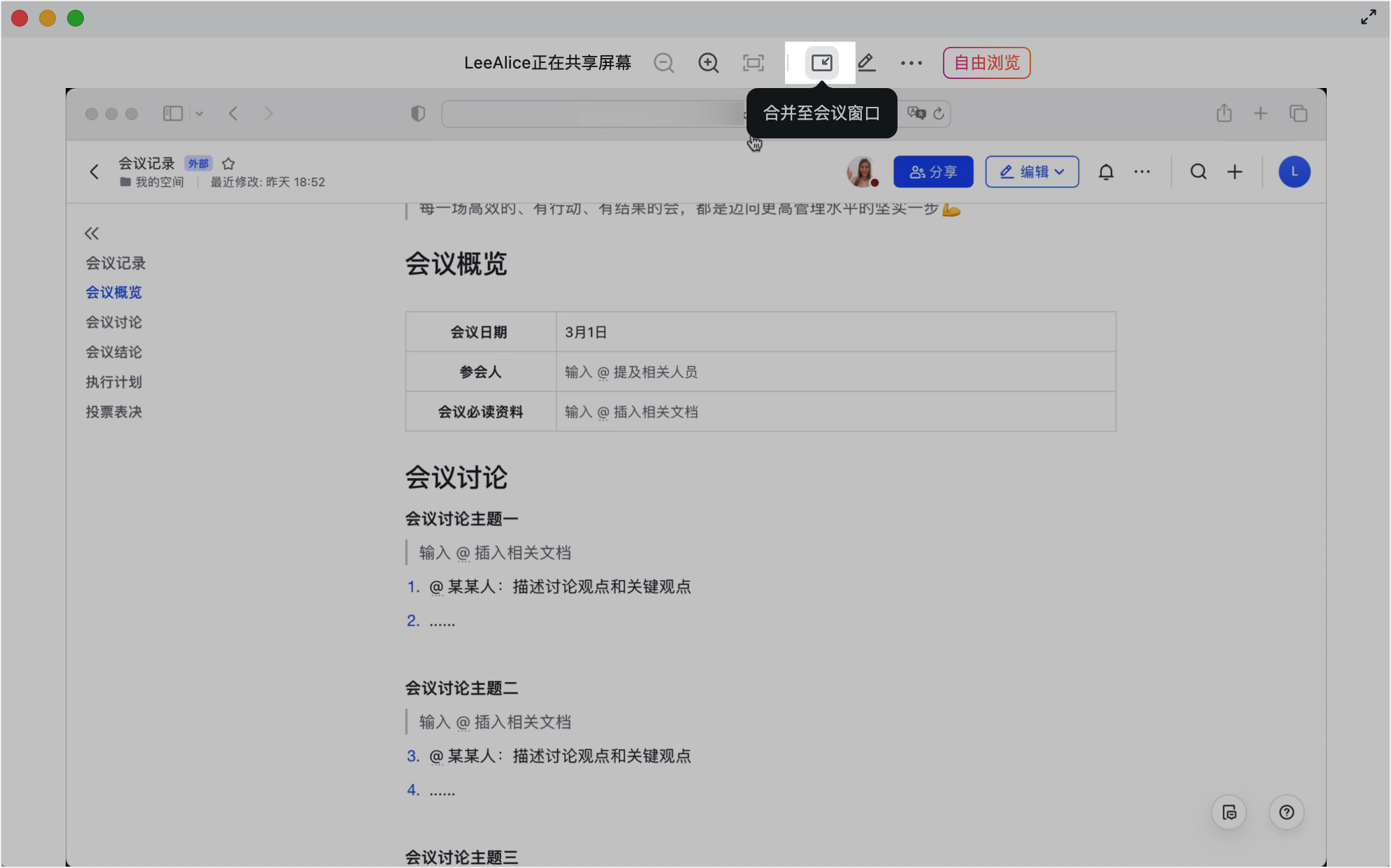
Task: Jump to 投票表决 in the outline
Action: point(114,412)
